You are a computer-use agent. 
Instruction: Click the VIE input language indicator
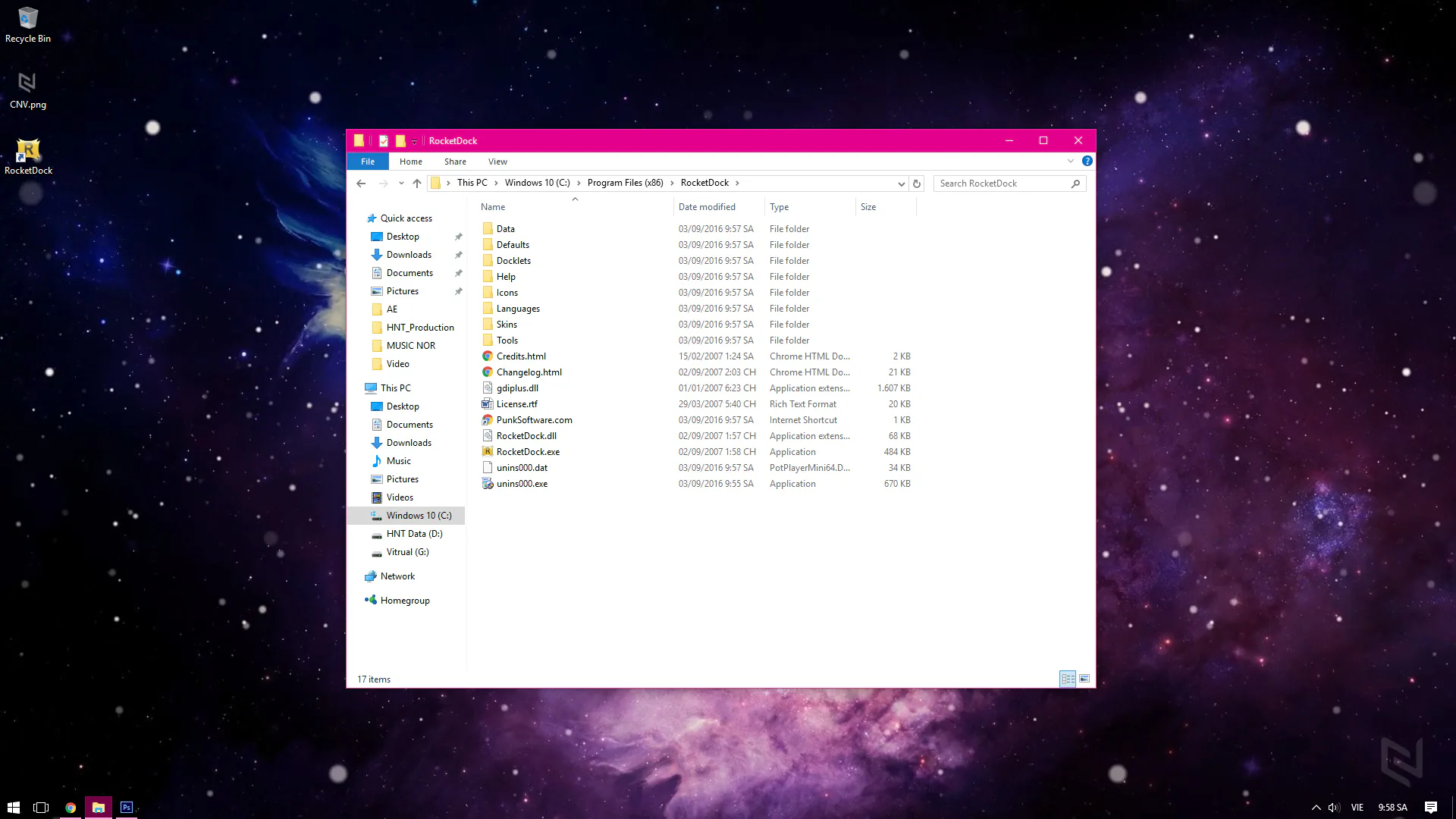[x=1357, y=808]
